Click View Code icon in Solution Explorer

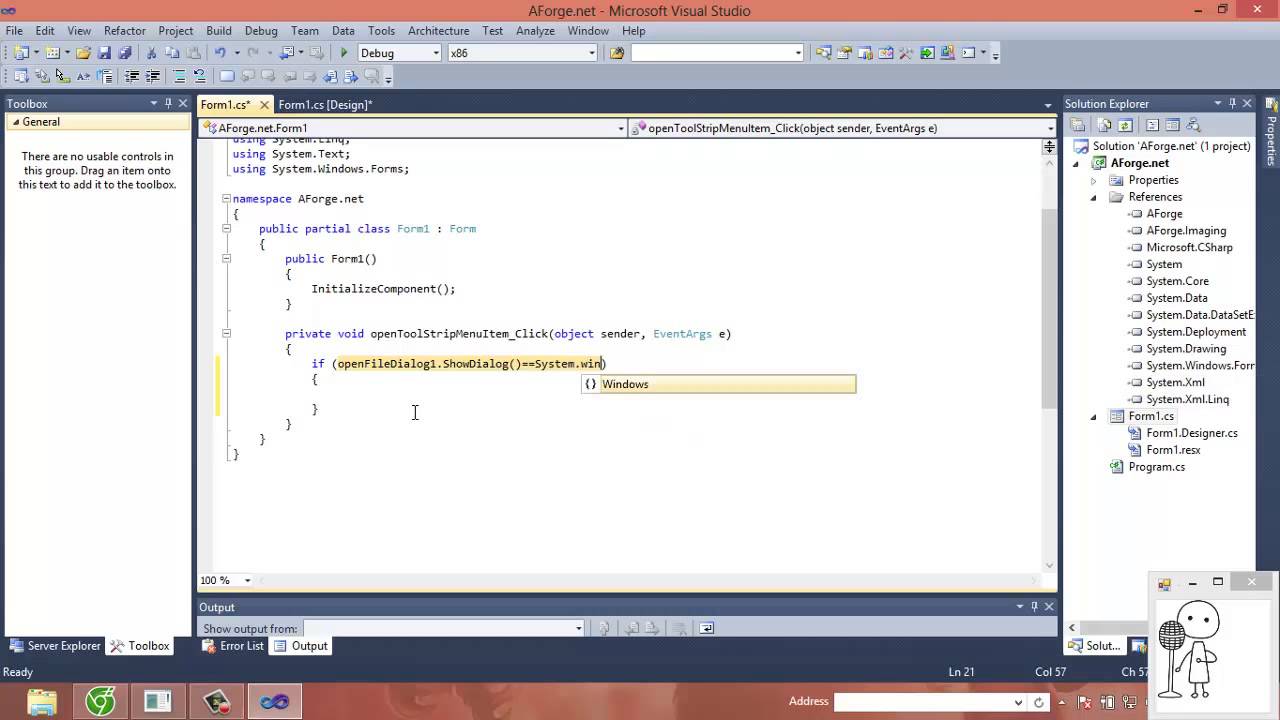pos(1152,126)
